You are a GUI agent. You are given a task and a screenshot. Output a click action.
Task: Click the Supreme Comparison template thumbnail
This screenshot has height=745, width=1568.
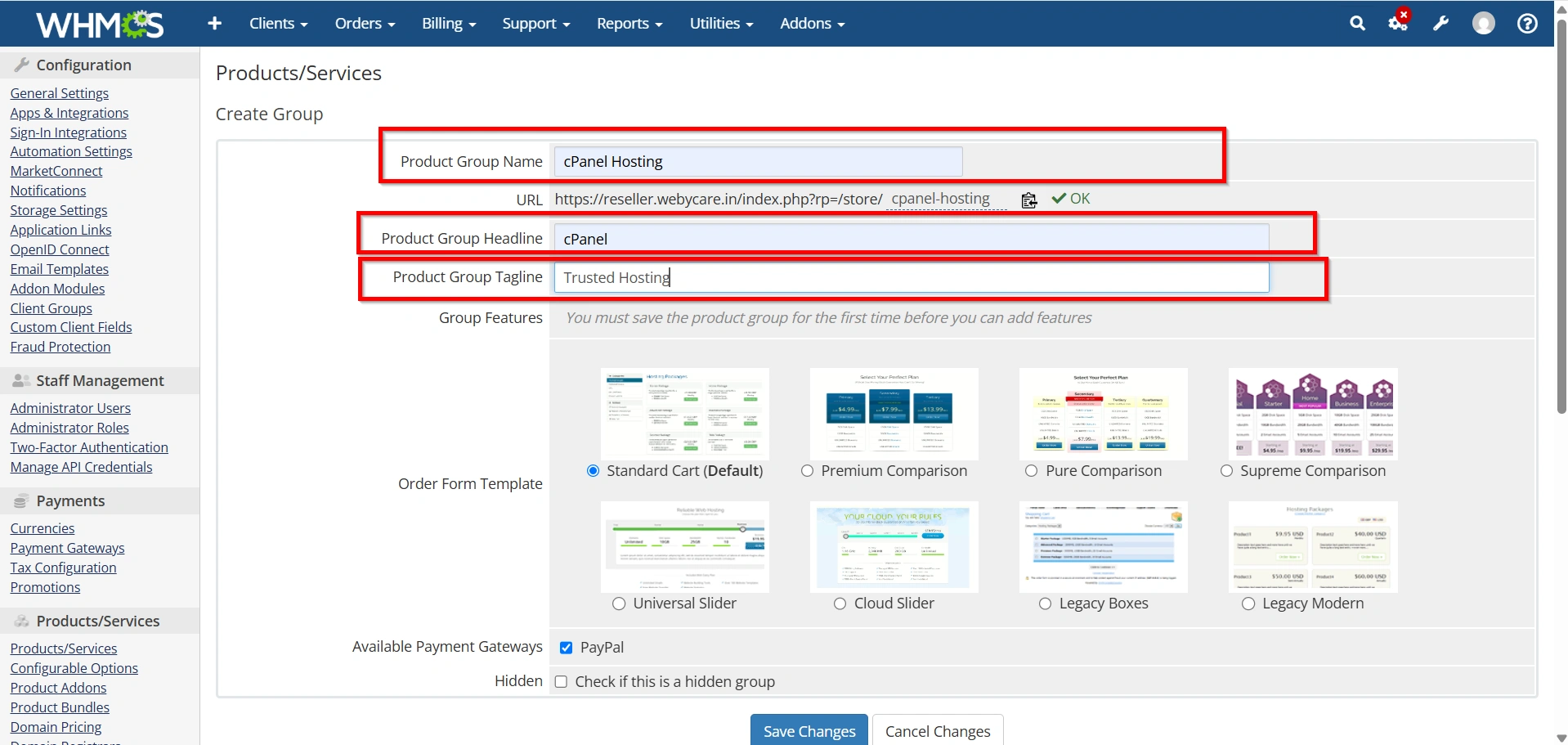click(1313, 413)
